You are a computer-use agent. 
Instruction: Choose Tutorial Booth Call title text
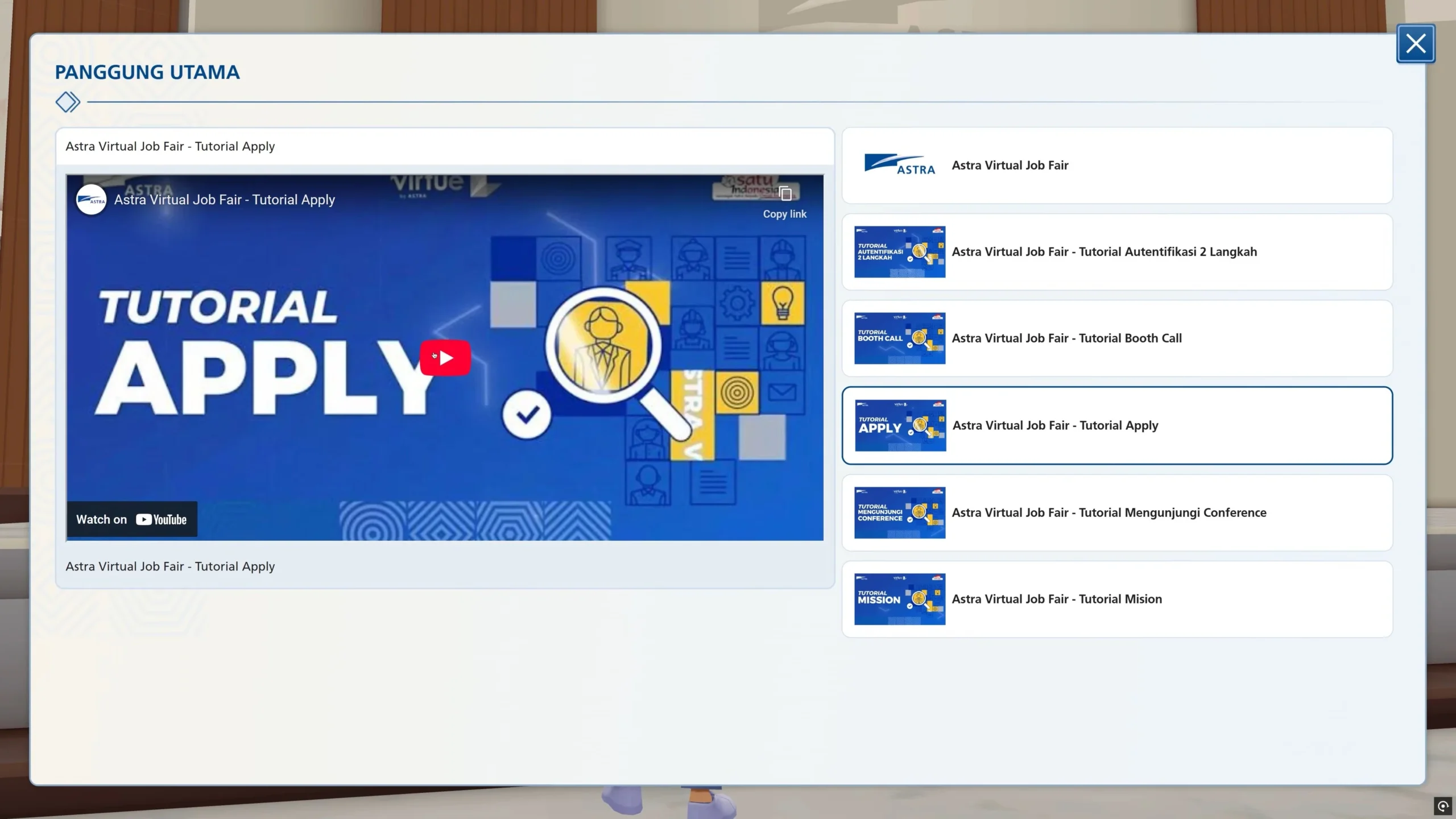tap(1066, 338)
